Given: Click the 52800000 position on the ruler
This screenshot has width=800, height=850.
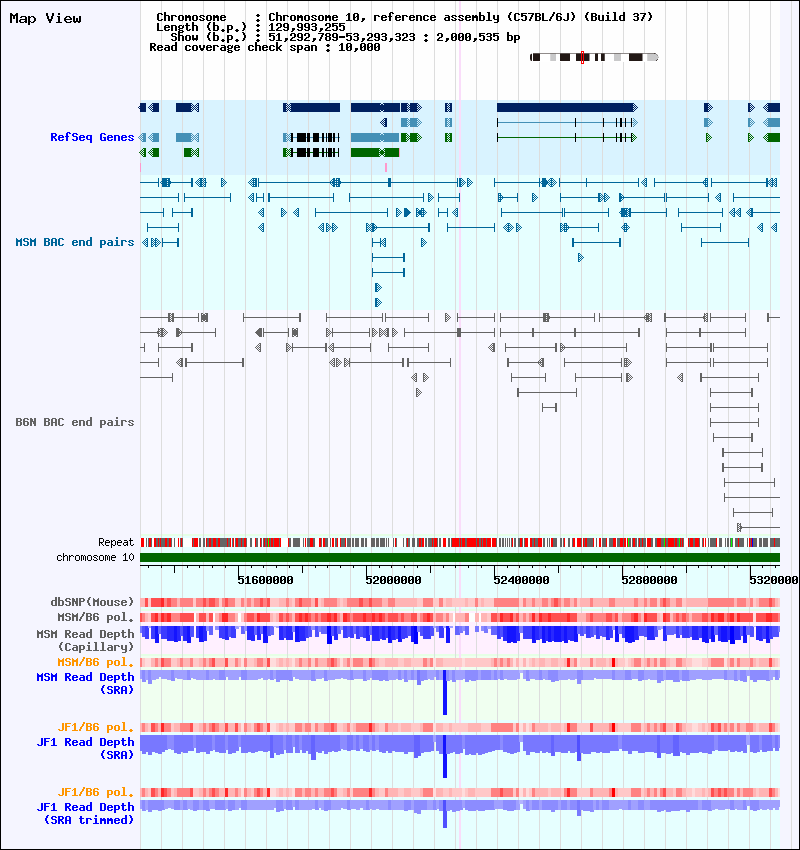Looking at the screenshot, I should (x=649, y=581).
